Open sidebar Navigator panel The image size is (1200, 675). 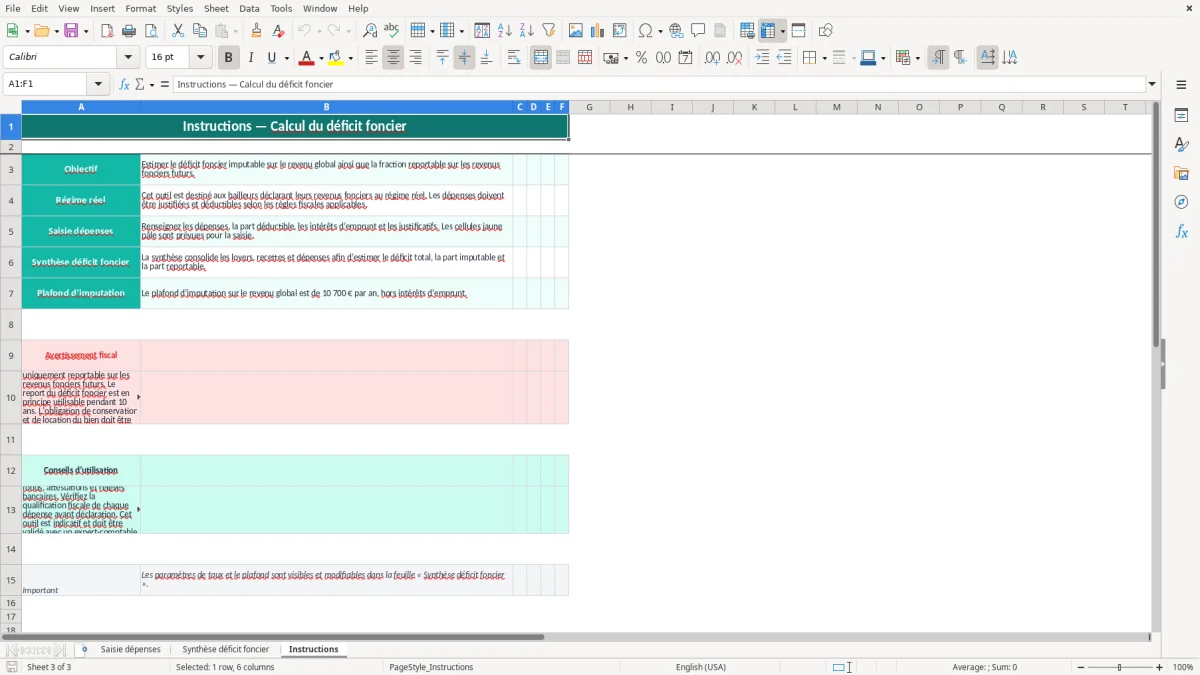coord(1181,202)
